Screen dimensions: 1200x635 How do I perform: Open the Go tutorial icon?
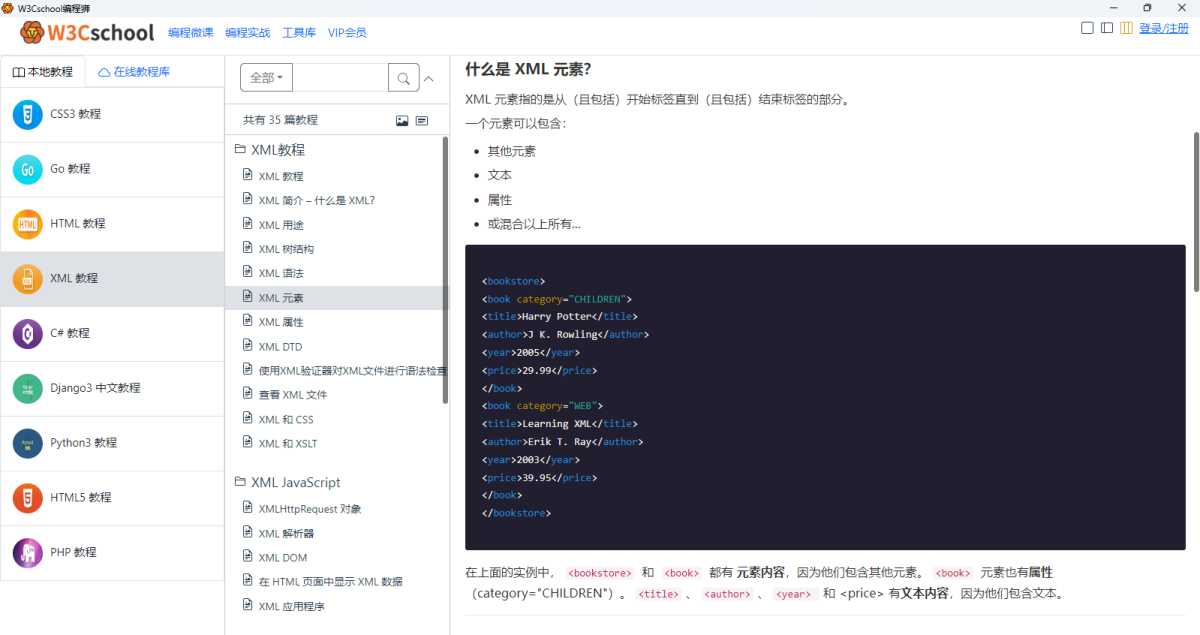[28, 169]
